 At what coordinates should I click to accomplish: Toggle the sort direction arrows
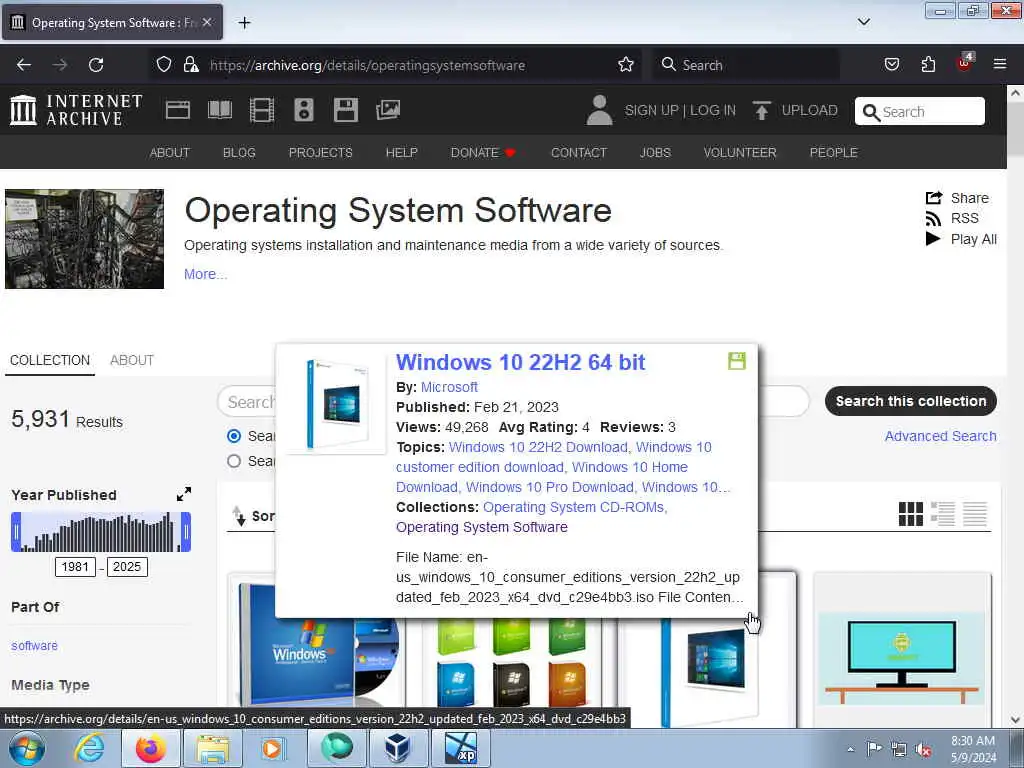coord(239,516)
